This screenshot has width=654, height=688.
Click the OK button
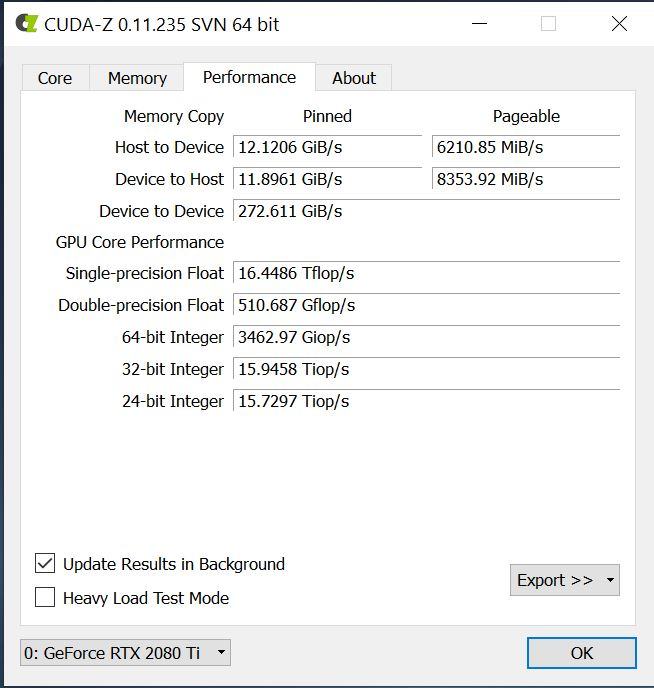point(582,653)
